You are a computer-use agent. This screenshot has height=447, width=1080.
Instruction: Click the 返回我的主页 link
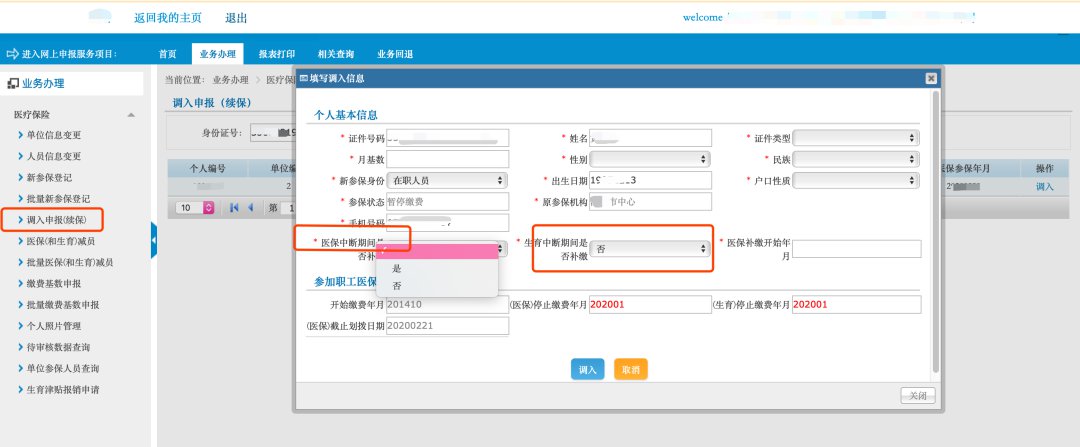pyautogui.click(x=169, y=18)
